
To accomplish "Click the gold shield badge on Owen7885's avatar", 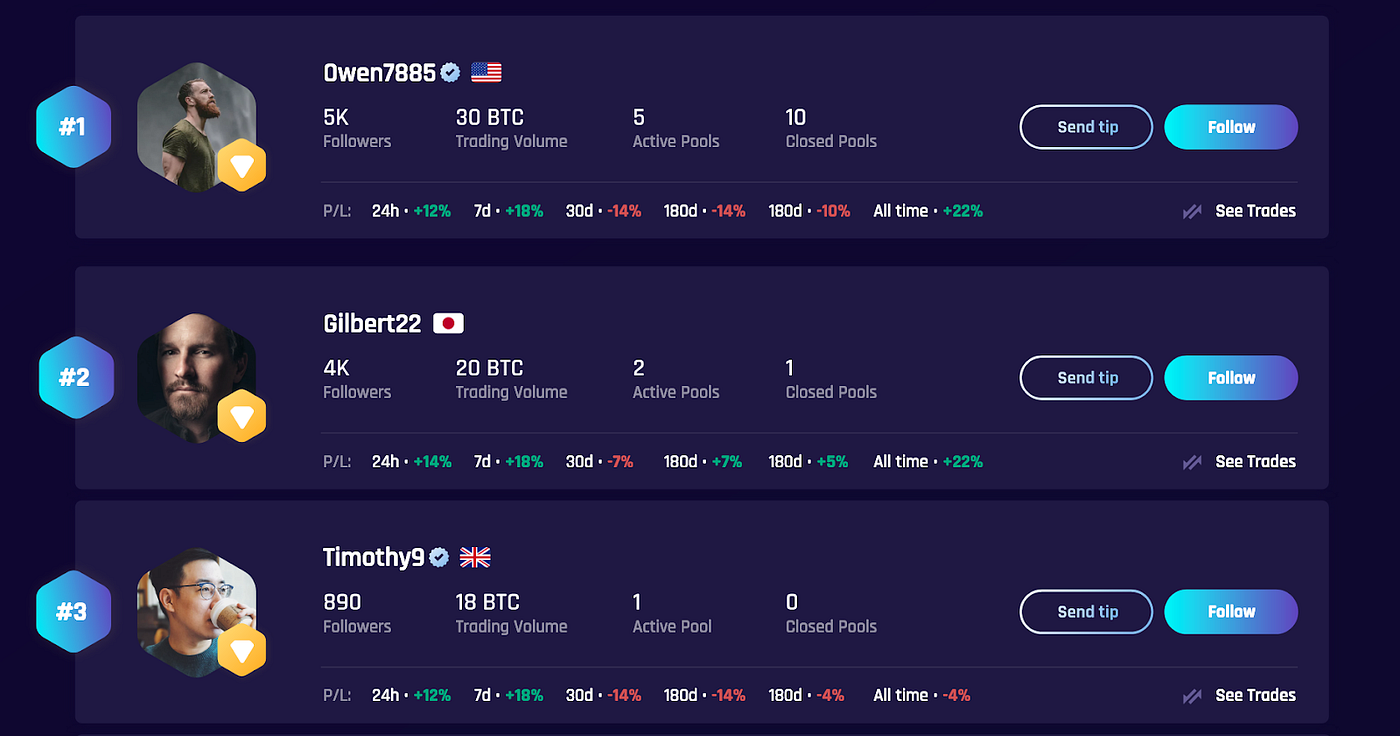I will point(242,165).
